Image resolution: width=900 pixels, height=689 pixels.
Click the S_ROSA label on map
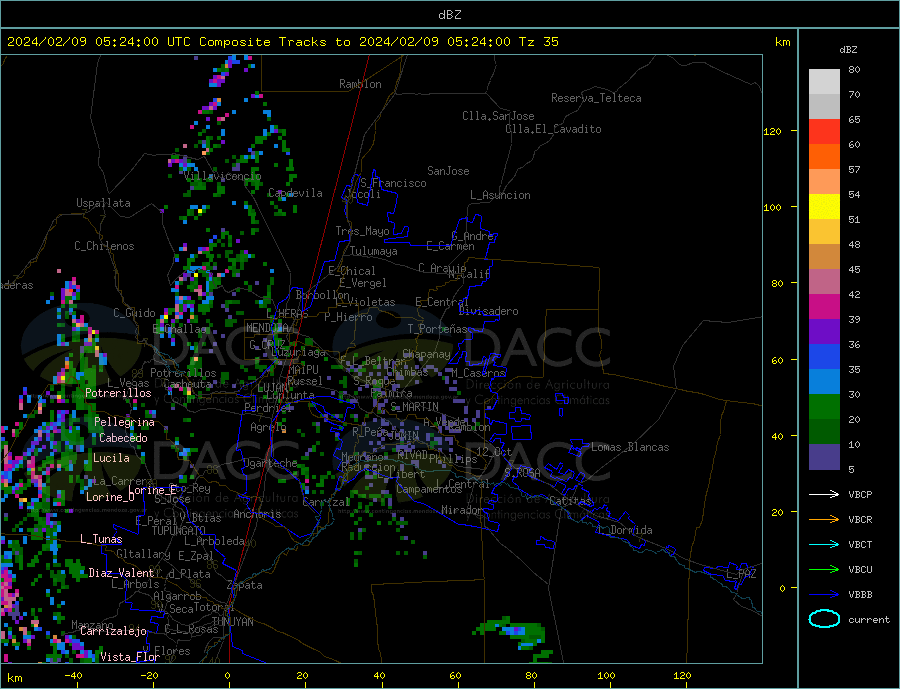[522, 473]
